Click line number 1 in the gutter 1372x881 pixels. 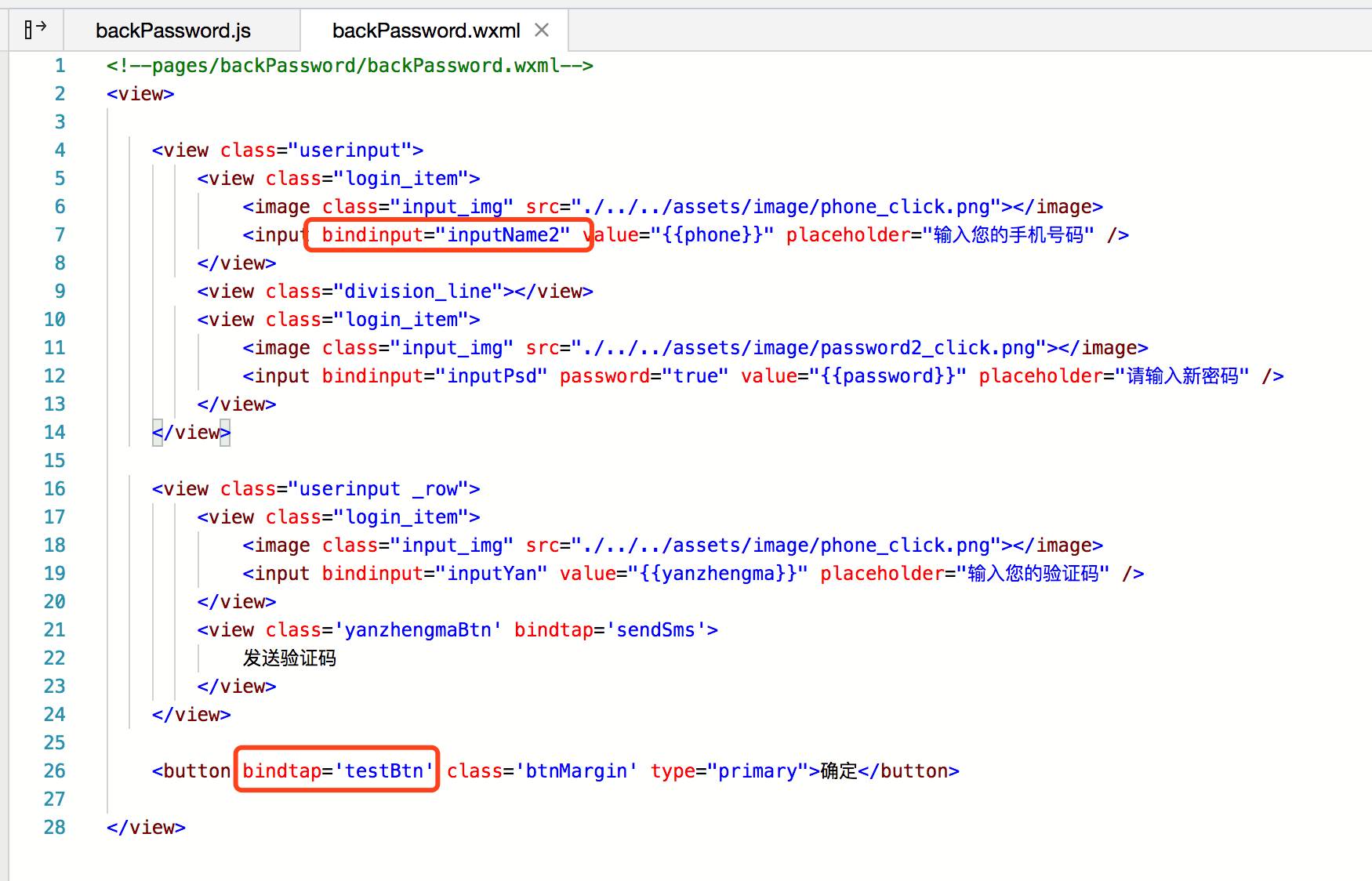pyautogui.click(x=60, y=66)
